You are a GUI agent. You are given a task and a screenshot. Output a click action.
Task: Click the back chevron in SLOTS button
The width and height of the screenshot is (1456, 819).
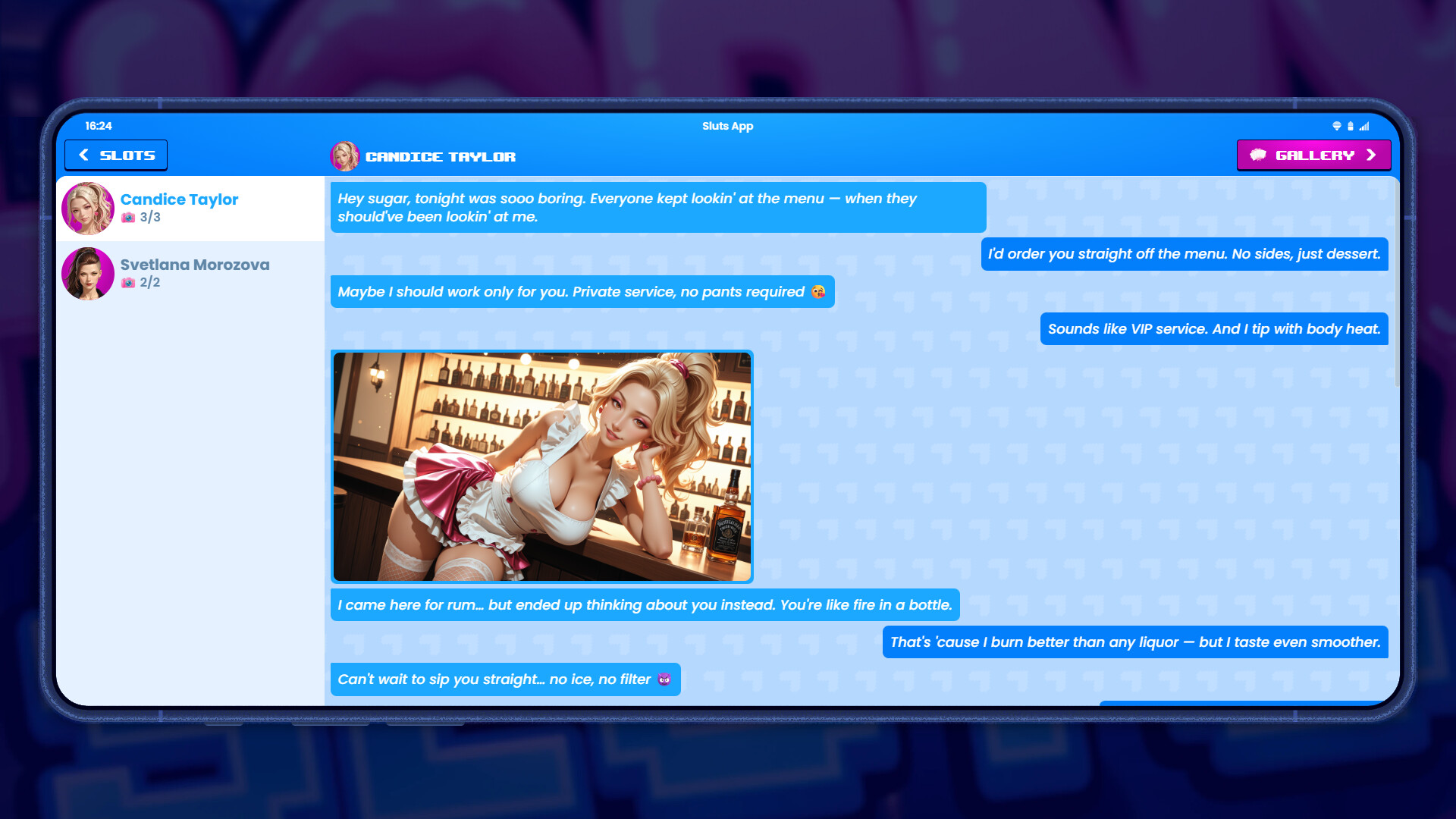(84, 155)
